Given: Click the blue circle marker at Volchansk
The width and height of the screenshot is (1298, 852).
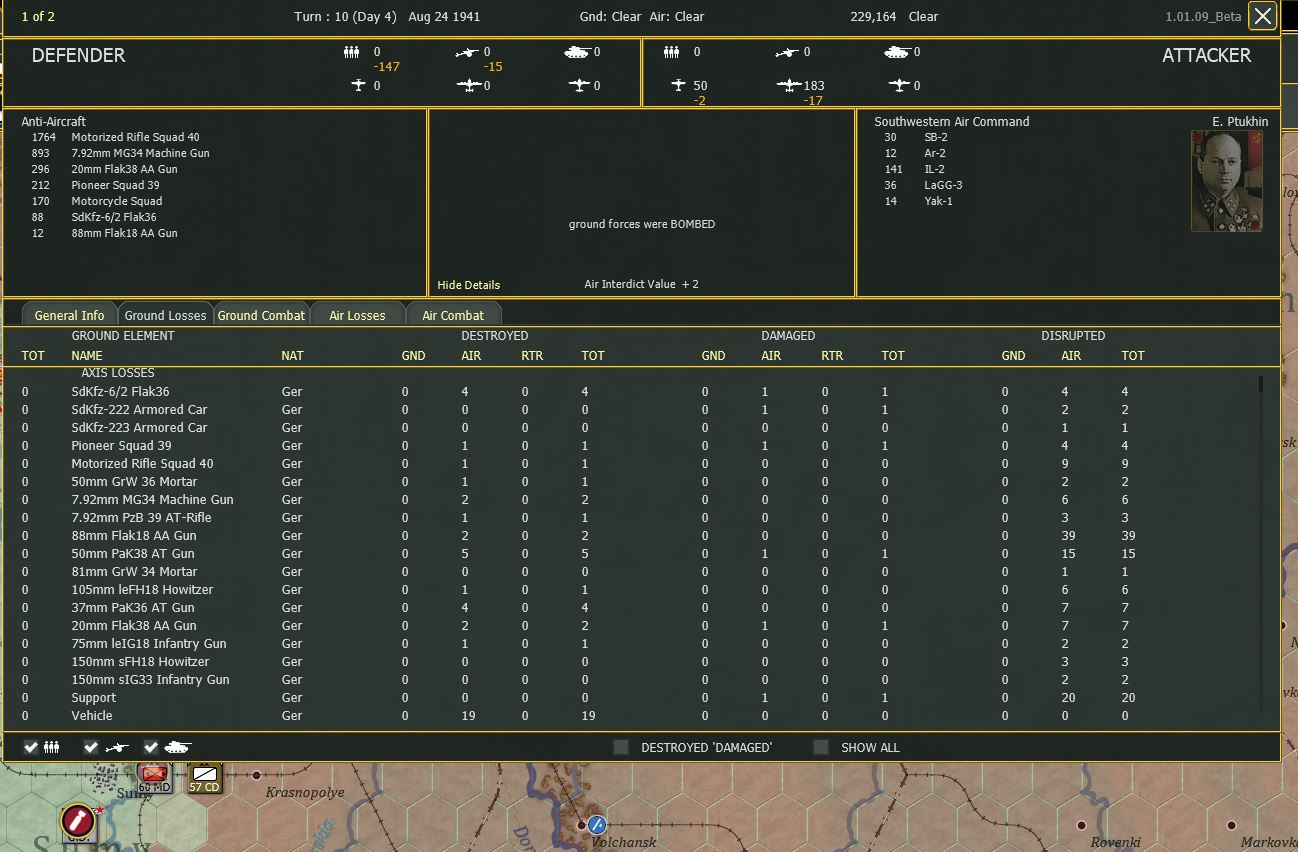Looking at the screenshot, I should [597, 824].
